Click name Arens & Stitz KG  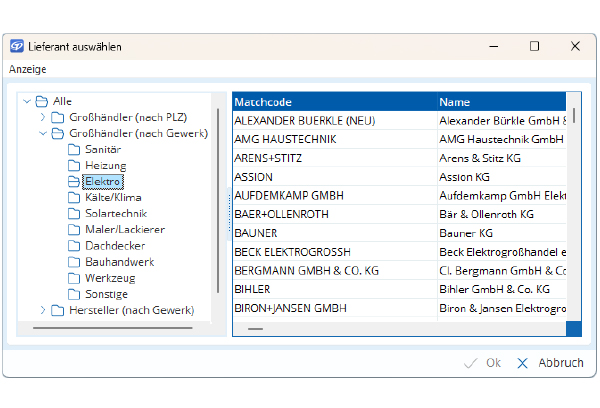(x=480, y=158)
